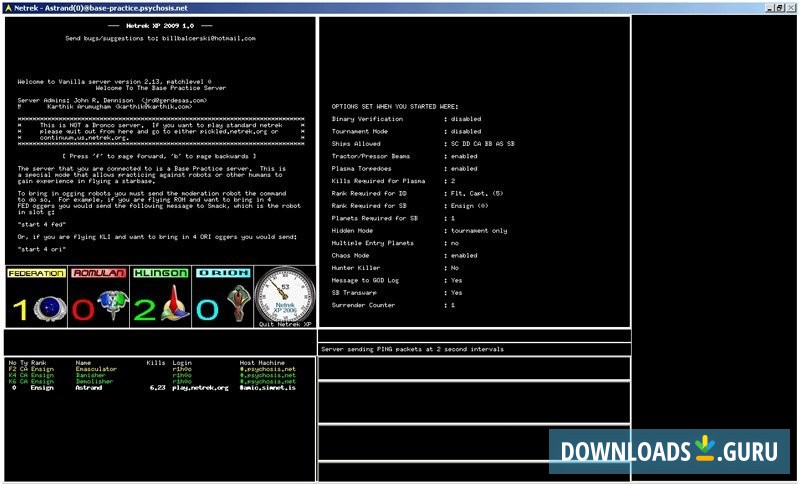The height and width of the screenshot is (484, 800).
Task: Click the server PING packets status message
Action: tap(412, 349)
